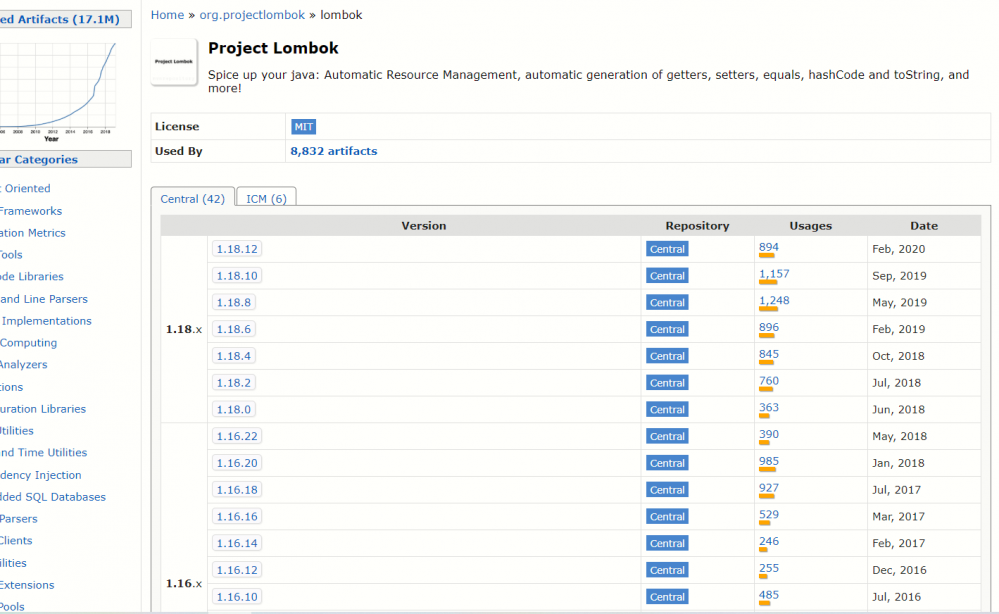Open the Line Parsers category link
The height and width of the screenshot is (614, 999).
pos(44,299)
